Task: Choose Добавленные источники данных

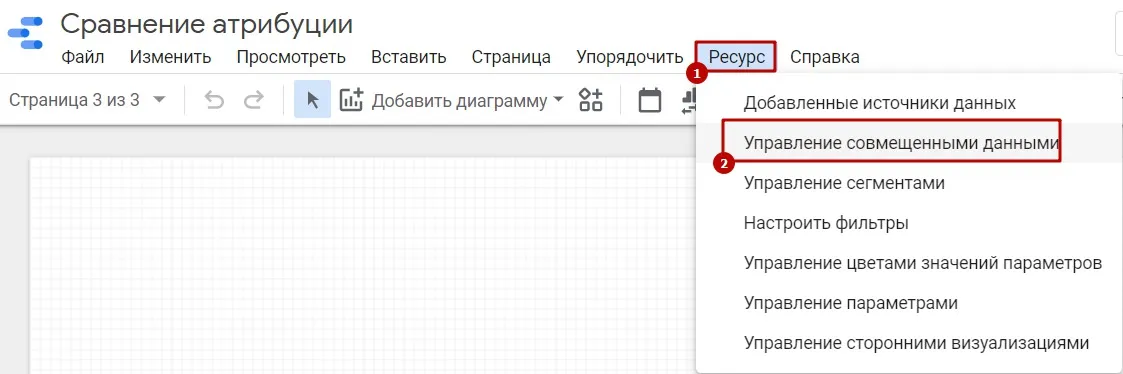Action: coord(910,102)
